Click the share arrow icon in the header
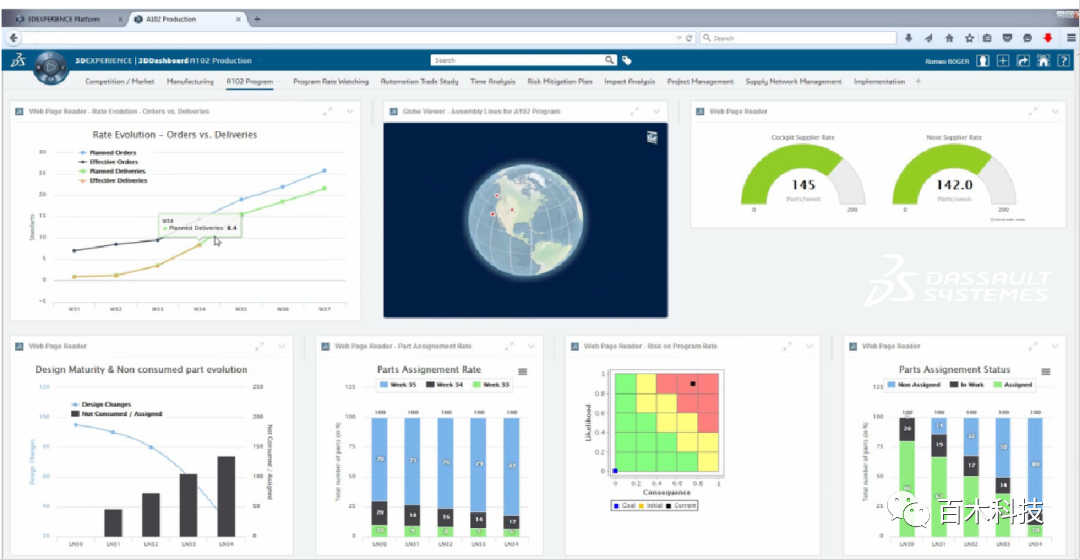The image size is (1080, 560). point(1023,61)
